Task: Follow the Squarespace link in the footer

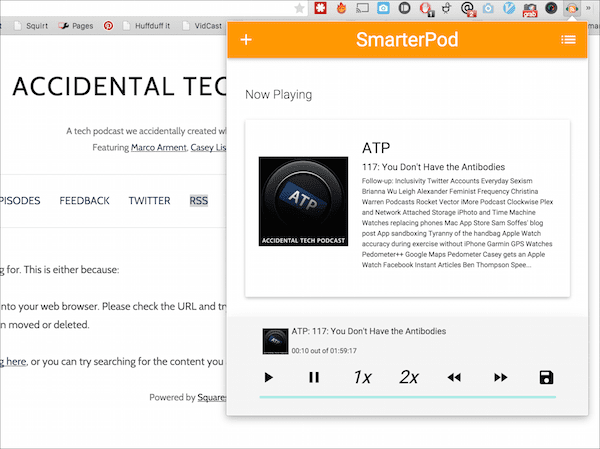Action: coord(212,397)
